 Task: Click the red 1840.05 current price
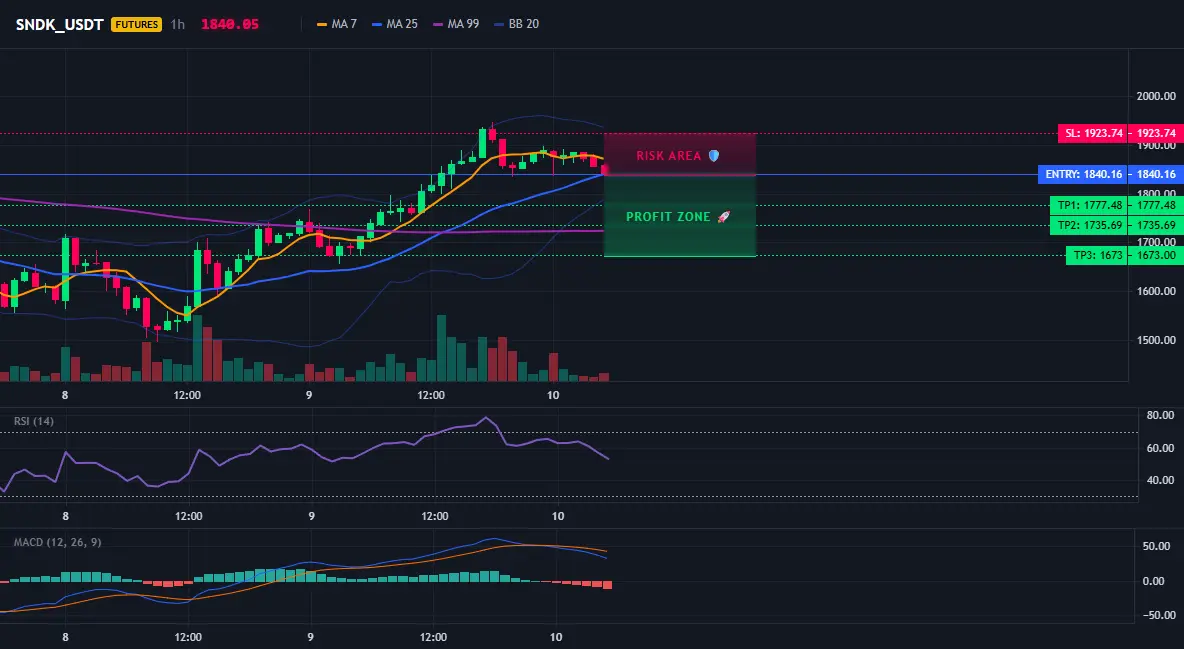pyautogui.click(x=230, y=24)
